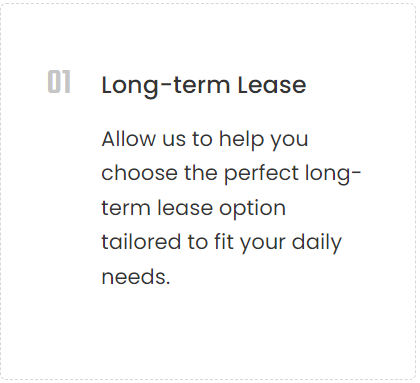Click the word Allow in the description
Screen dimensions: 420x383
(x=128, y=139)
